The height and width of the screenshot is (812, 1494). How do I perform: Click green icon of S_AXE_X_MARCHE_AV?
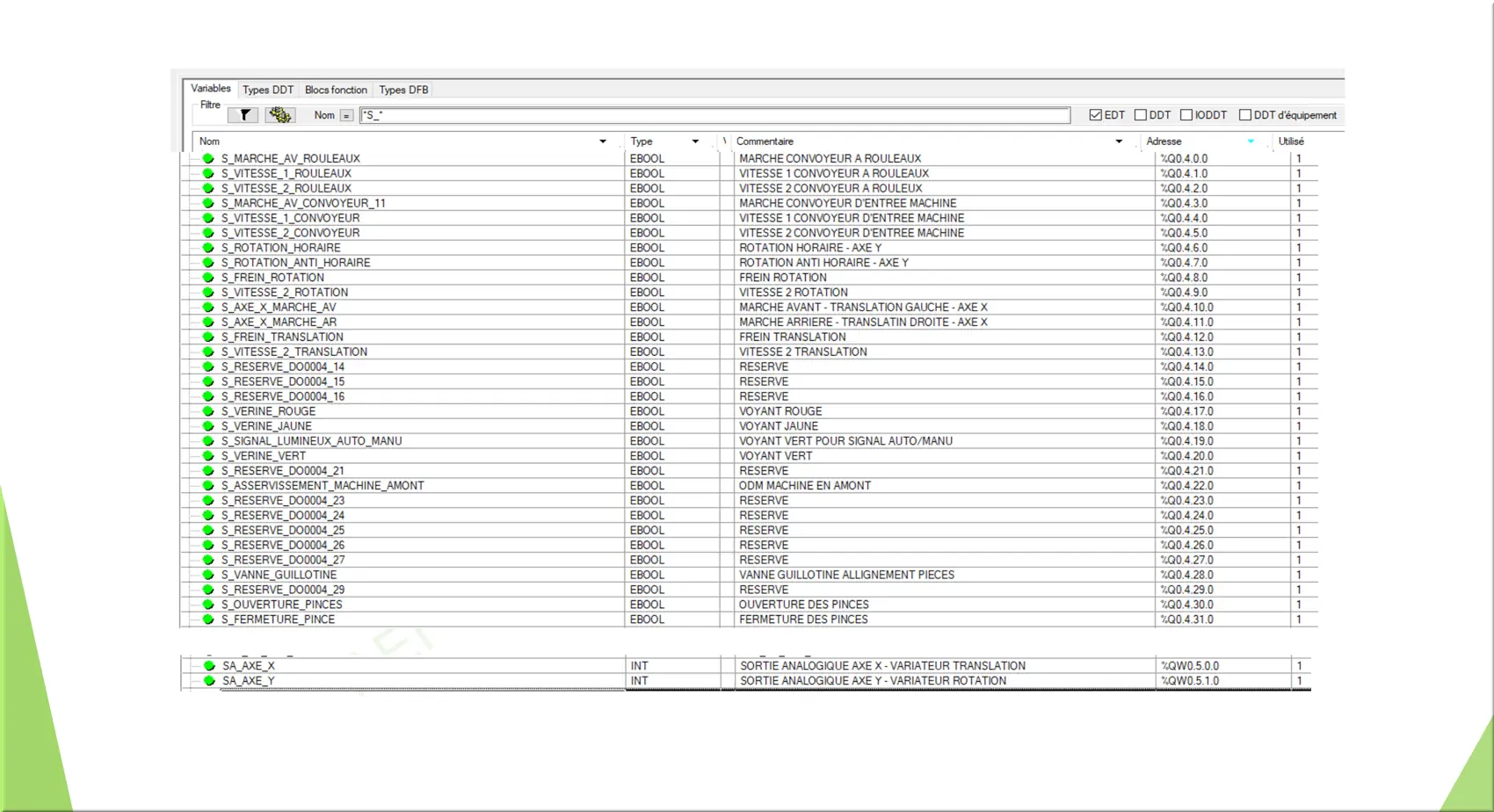click(208, 308)
